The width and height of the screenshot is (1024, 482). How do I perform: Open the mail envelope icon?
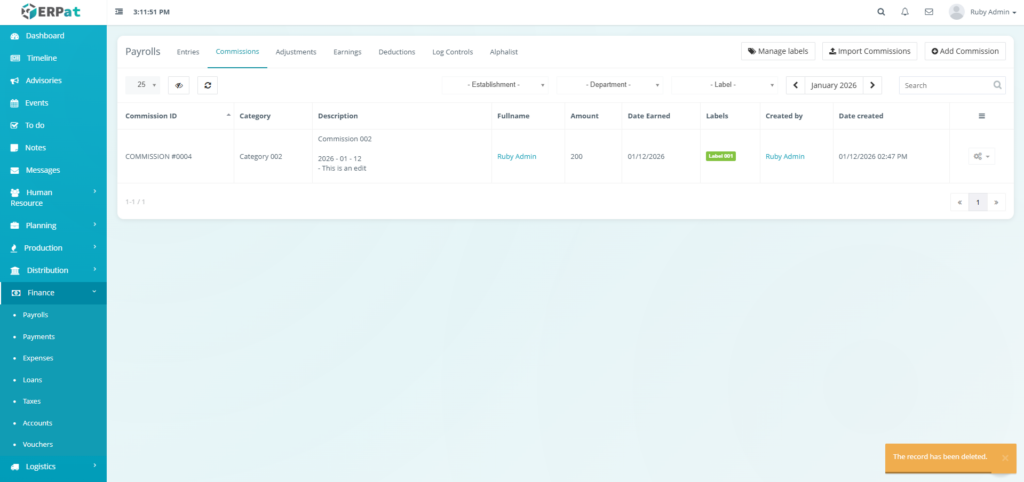tap(929, 12)
